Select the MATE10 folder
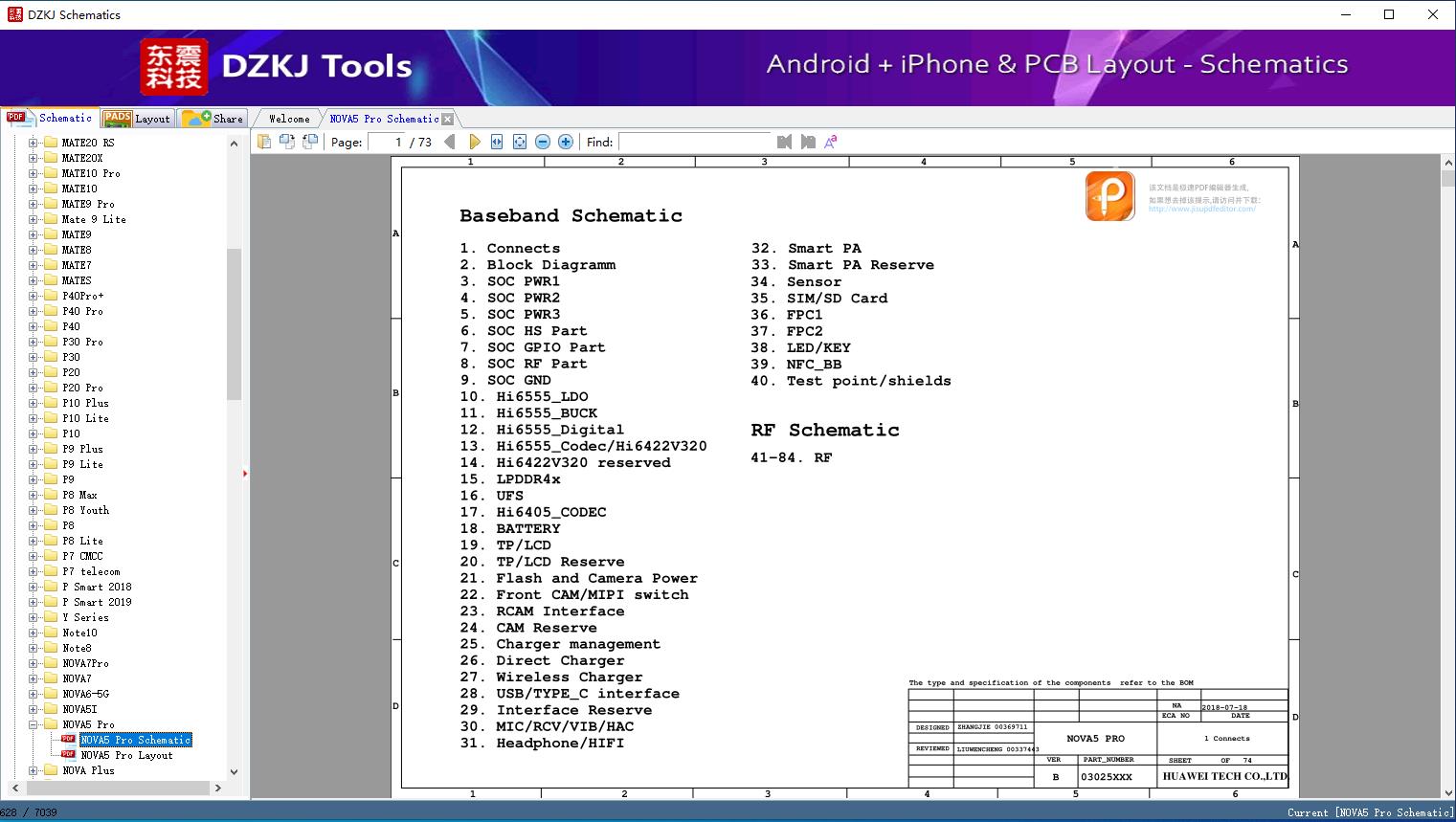Viewport: 1456px width, 822px height. pos(79,189)
